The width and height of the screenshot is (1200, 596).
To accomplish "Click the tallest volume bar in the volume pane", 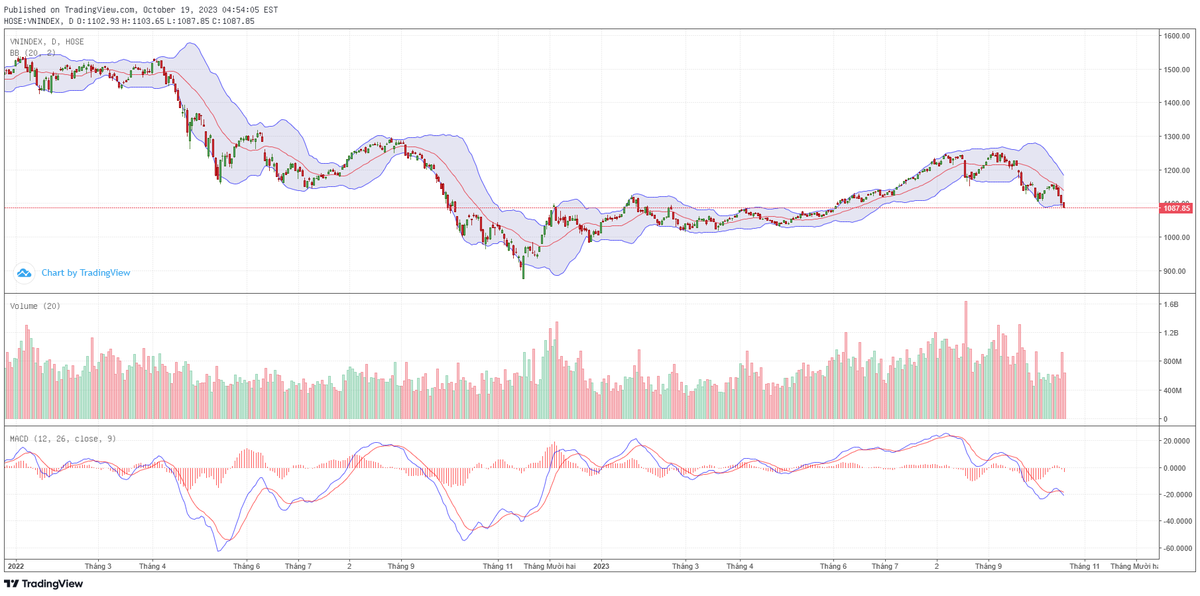I will click(x=966, y=360).
